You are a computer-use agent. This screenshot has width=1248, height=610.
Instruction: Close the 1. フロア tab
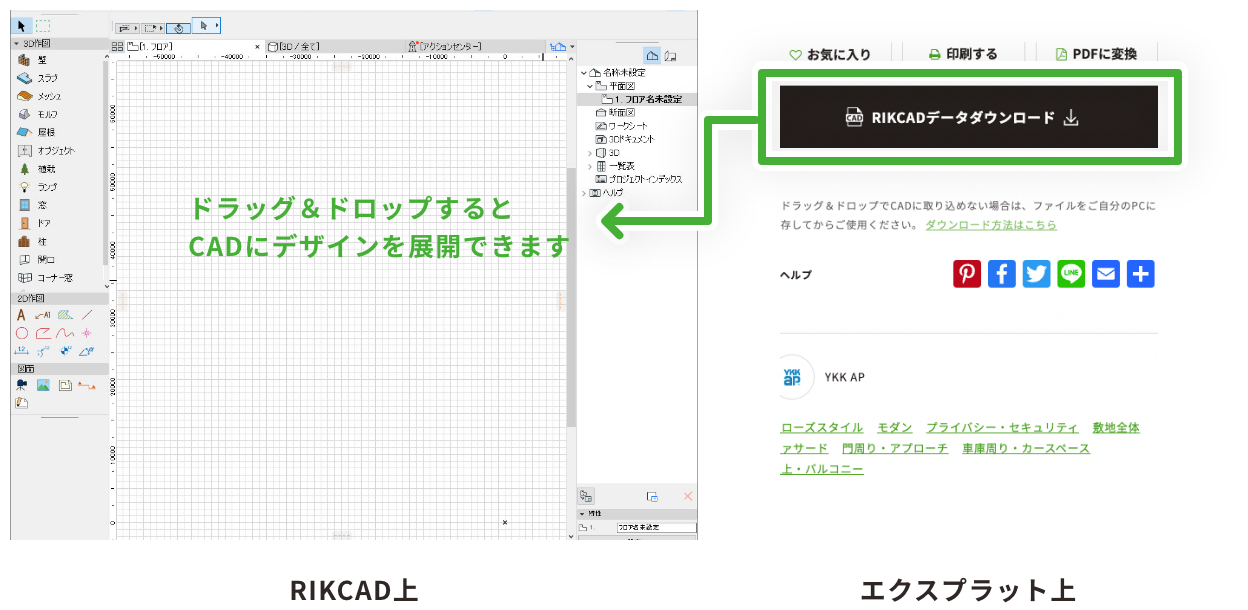click(x=257, y=46)
